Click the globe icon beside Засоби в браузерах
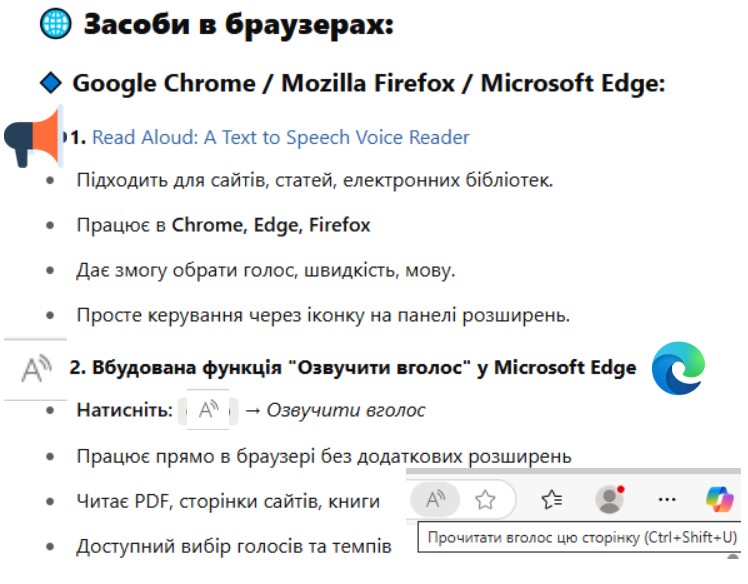This screenshot has width=748, height=584. tap(56, 23)
